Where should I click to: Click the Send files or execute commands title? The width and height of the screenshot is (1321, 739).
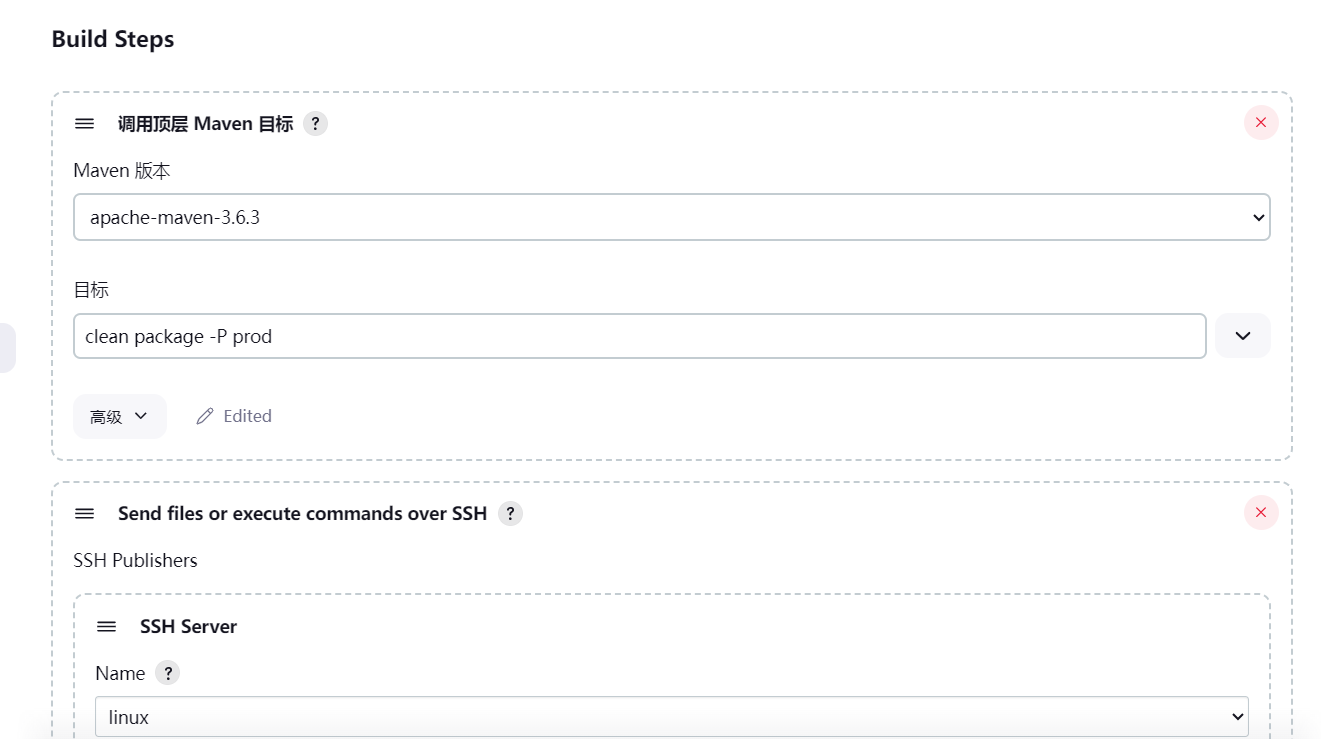pyautogui.click(x=302, y=513)
